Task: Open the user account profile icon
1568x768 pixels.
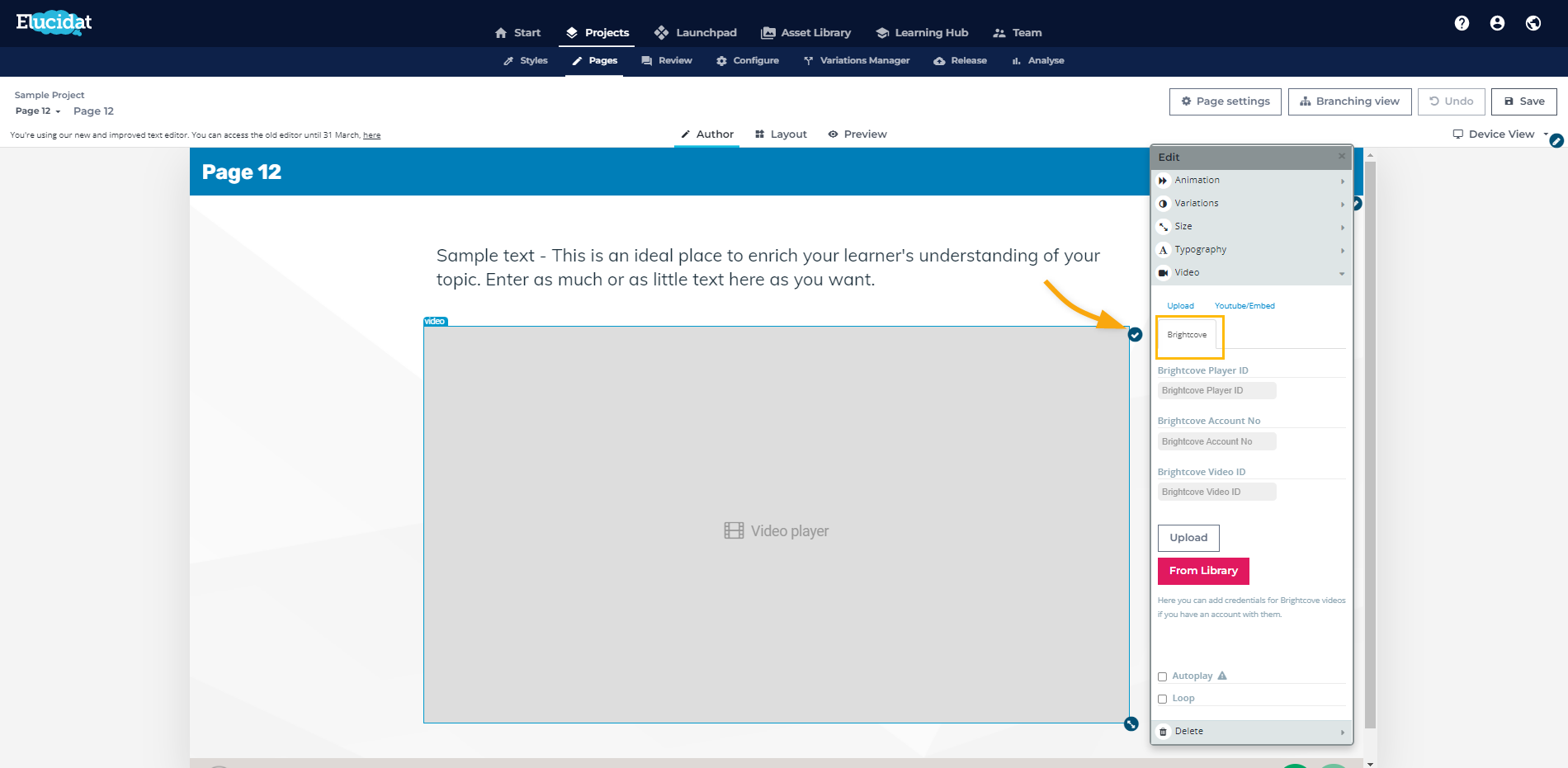Action: pyautogui.click(x=1497, y=23)
